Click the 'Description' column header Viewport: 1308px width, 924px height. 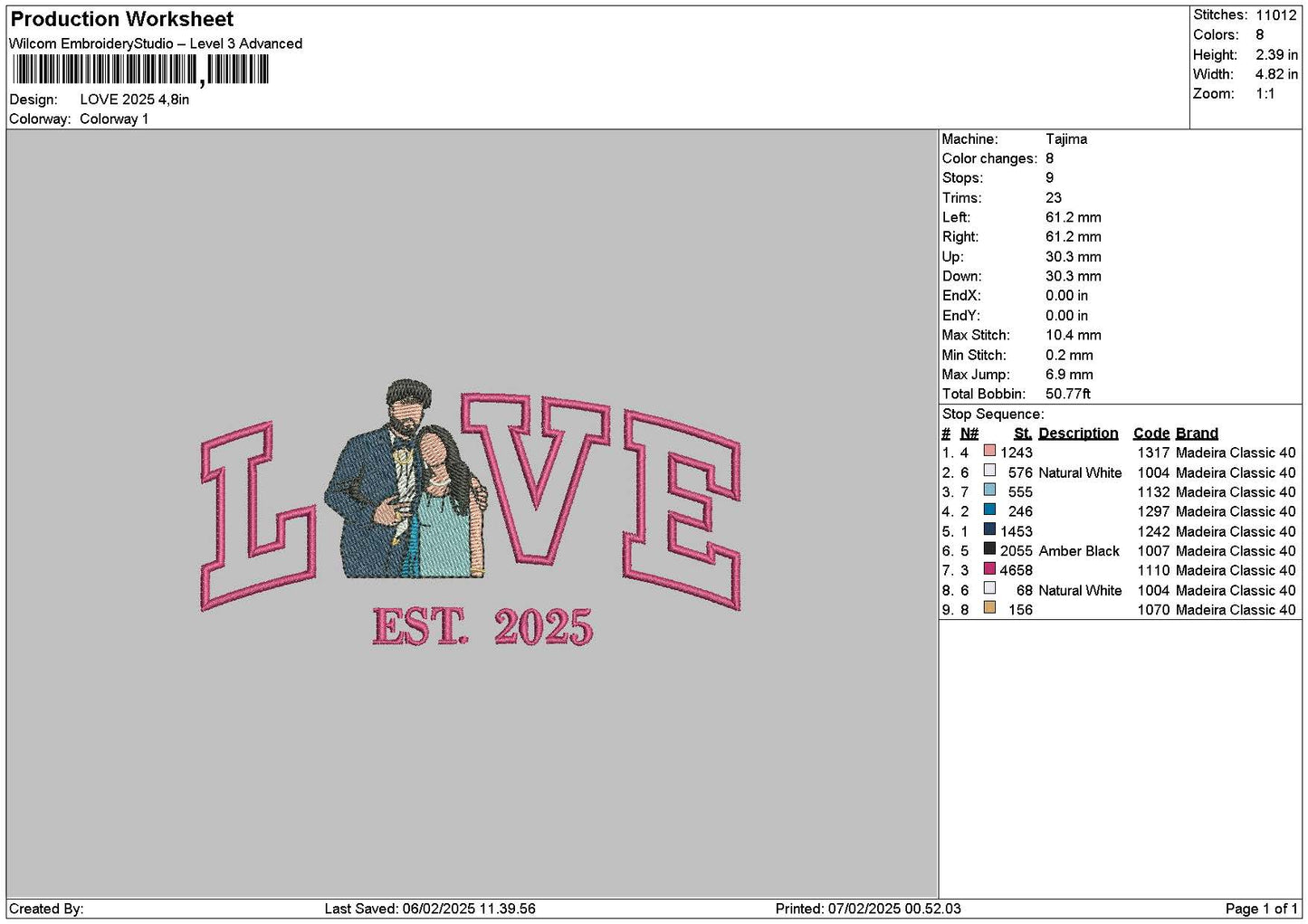1078,433
